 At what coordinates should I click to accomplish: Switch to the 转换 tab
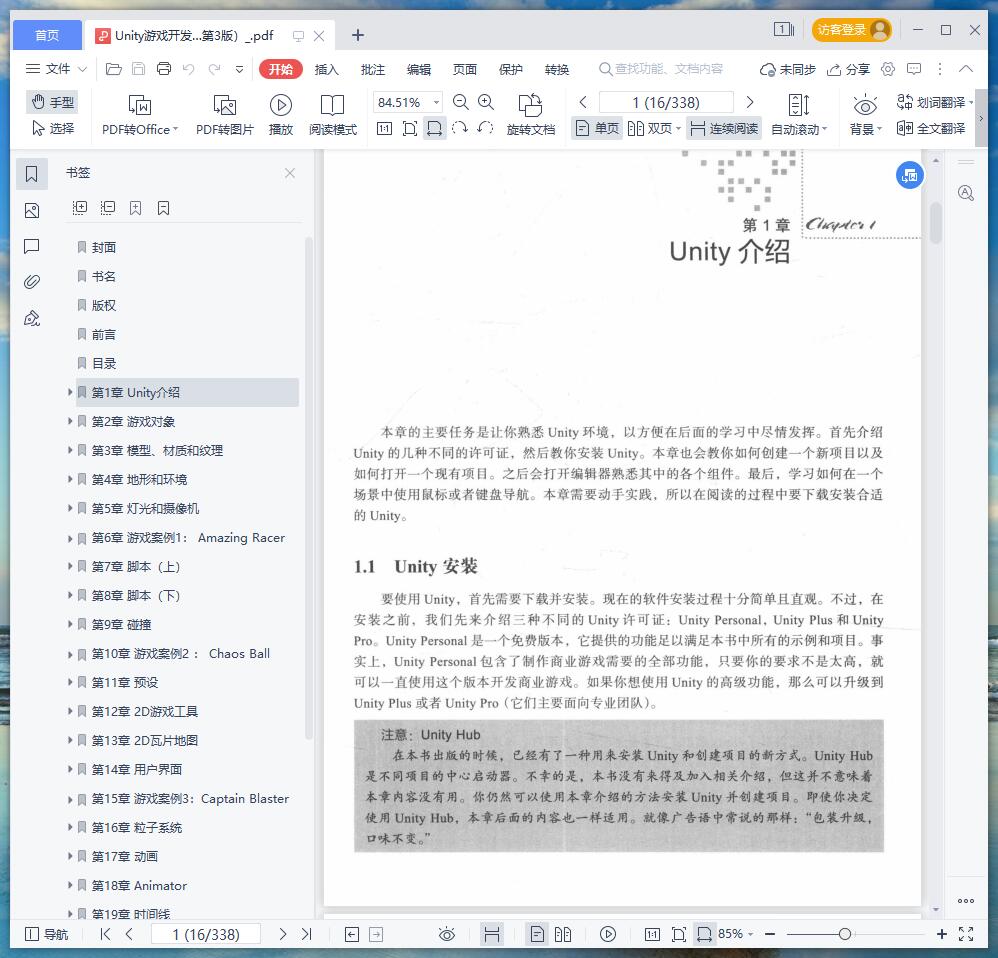(557, 69)
